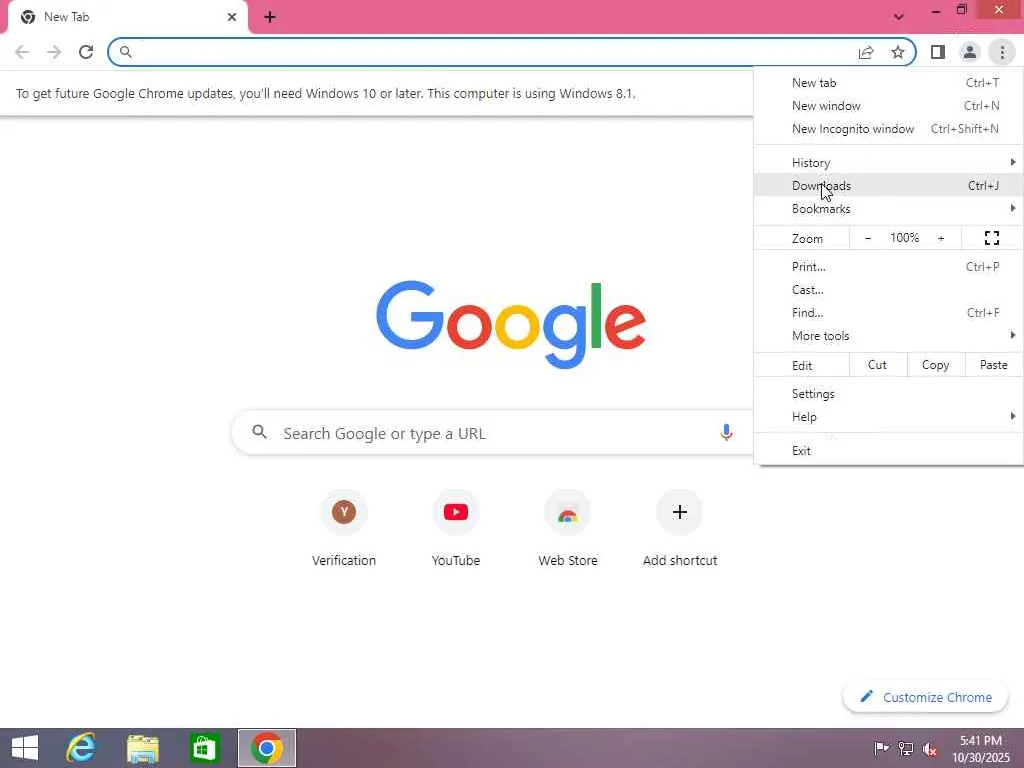Expand the More tools submenu
The height and width of the screenshot is (768, 1024).
[888, 335]
